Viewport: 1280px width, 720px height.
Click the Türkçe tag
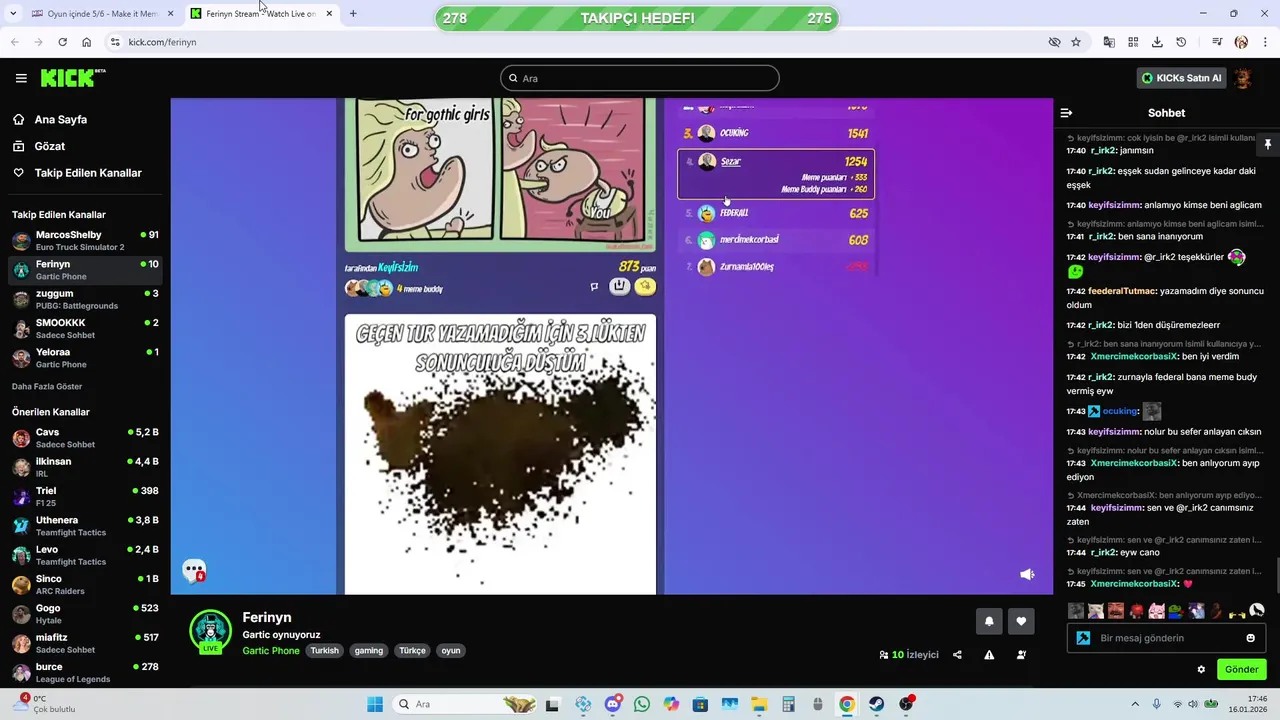(x=412, y=650)
